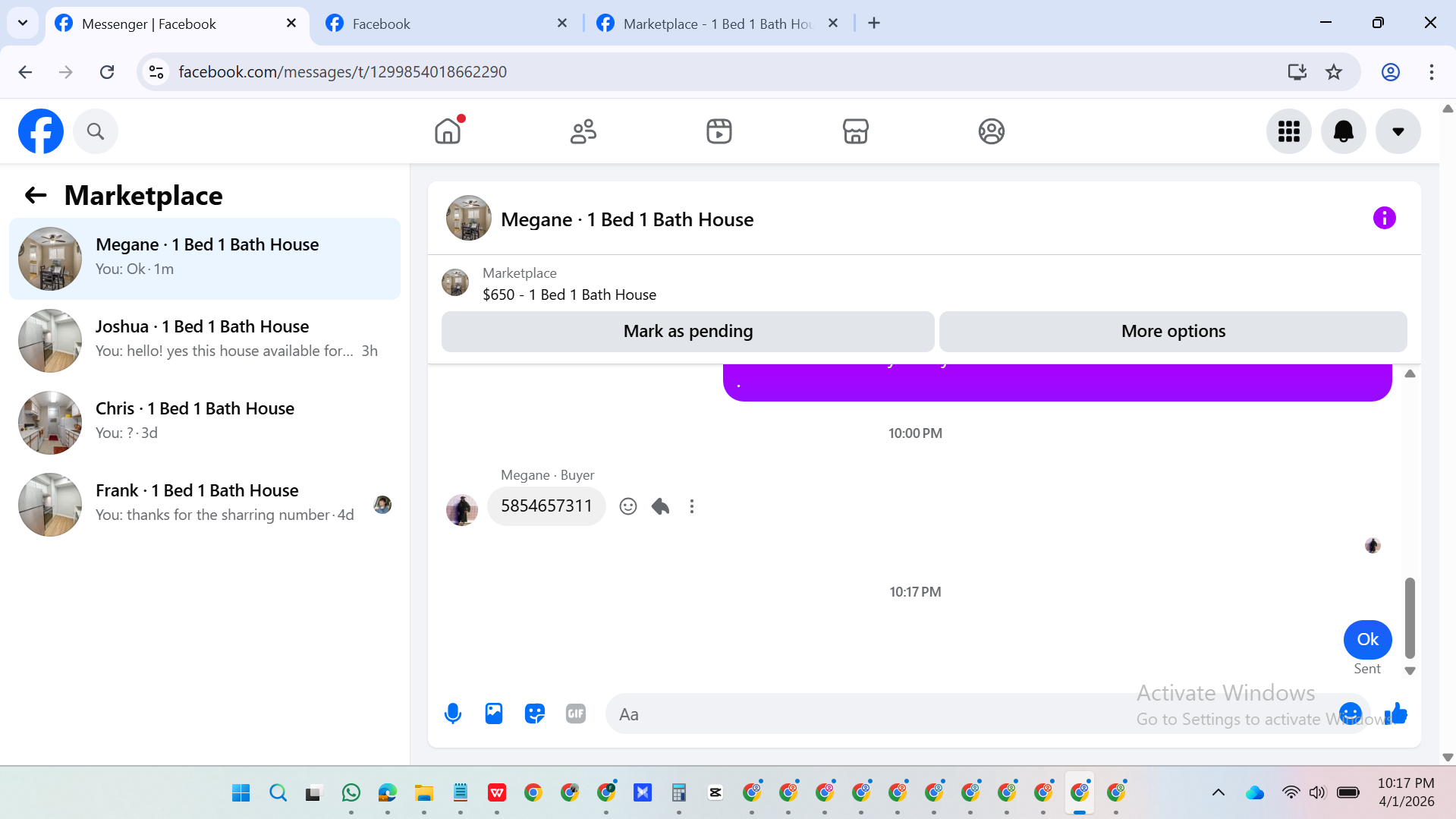Open the $650 - 1 Bed 1 Bath House listing
This screenshot has height=819, width=1456.
point(569,295)
